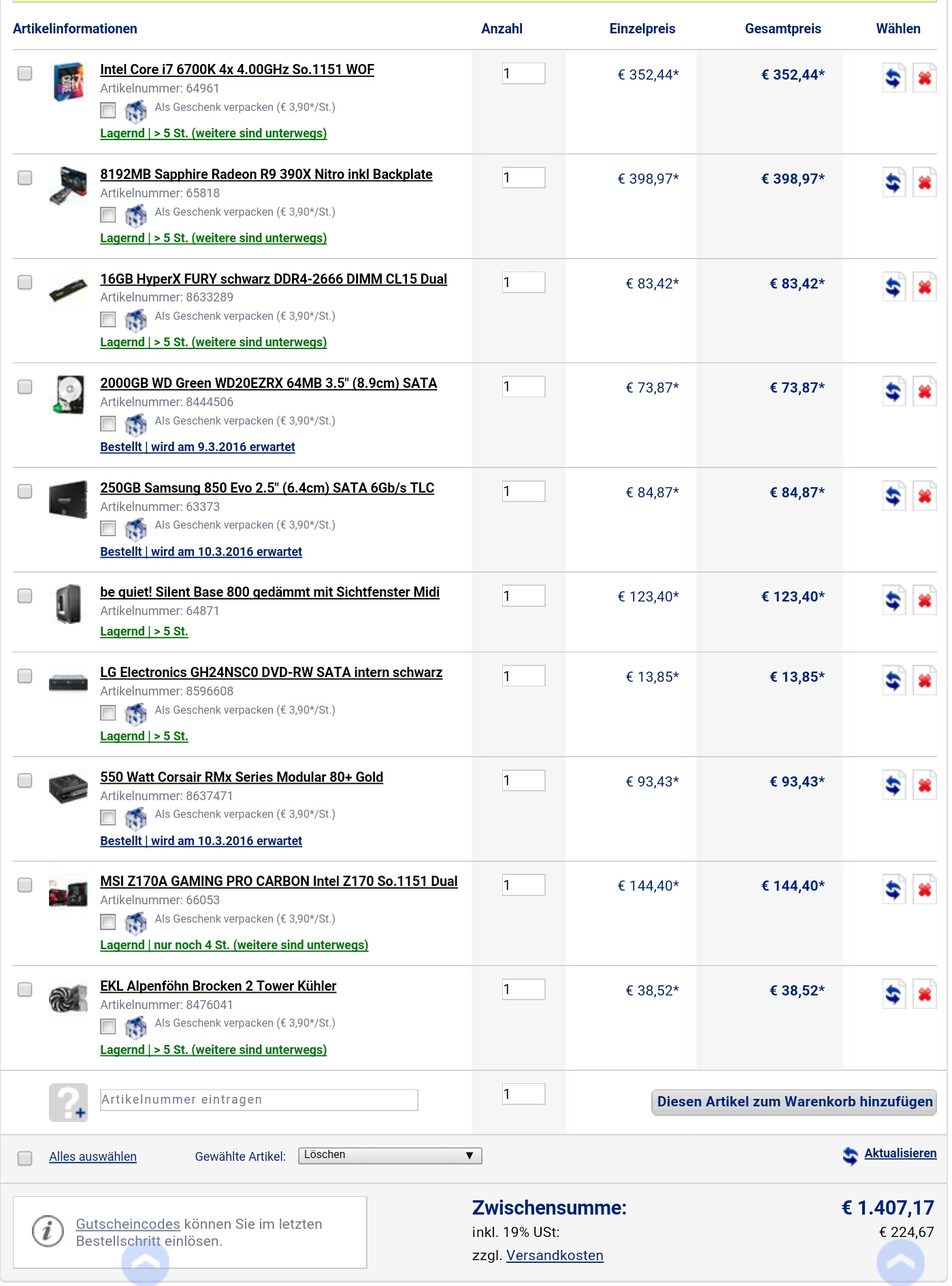Click the MSI Z170A motherboard thumbnail
The height and width of the screenshot is (1286, 952).
pos(68,893)
